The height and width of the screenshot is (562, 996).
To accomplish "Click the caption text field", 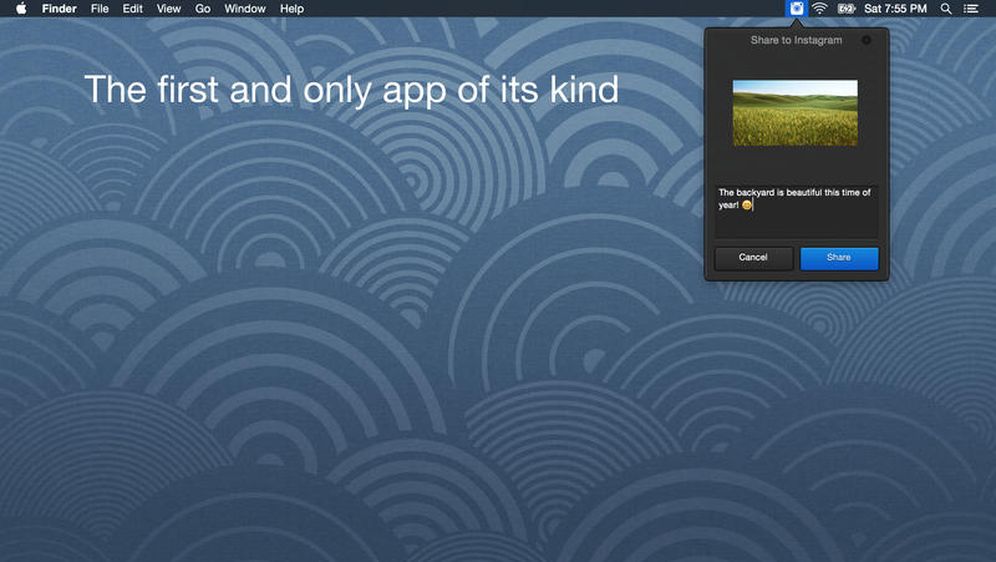I will [x=797, y=211].
